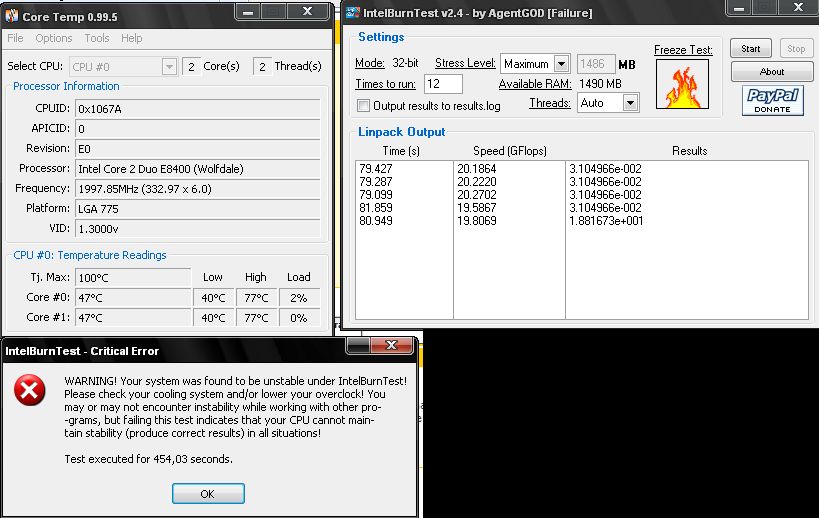Screen dimensions: 819x518
Task: Click the Start button in IntelBurnTest
Action: (x=751, y=49)
